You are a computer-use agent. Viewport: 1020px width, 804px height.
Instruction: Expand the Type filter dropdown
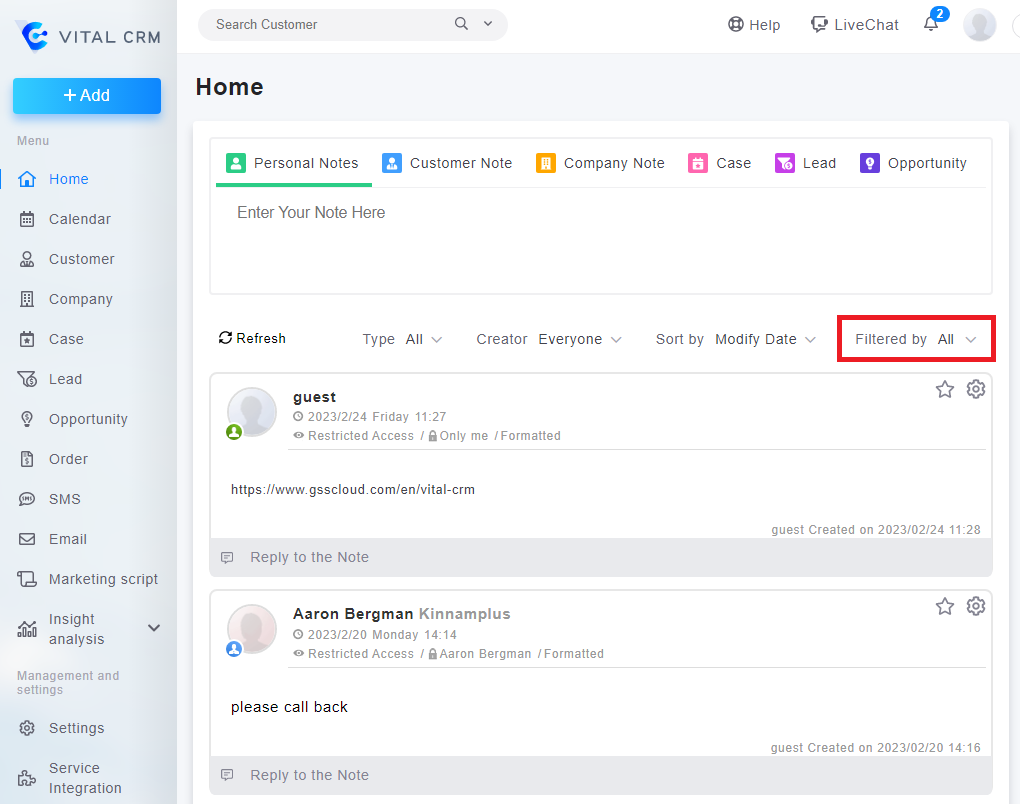click(x=423, y=340)
